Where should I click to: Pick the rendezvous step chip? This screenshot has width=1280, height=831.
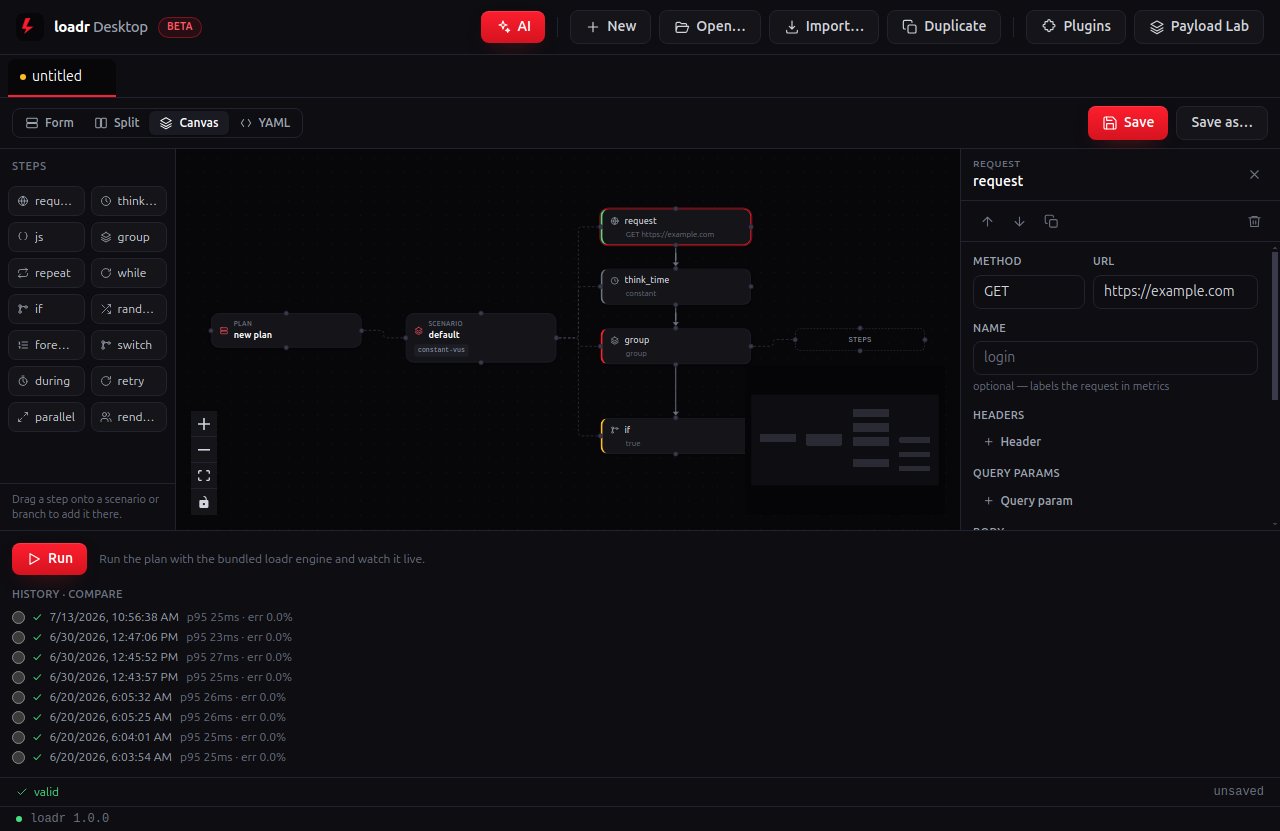coord(129,417)
